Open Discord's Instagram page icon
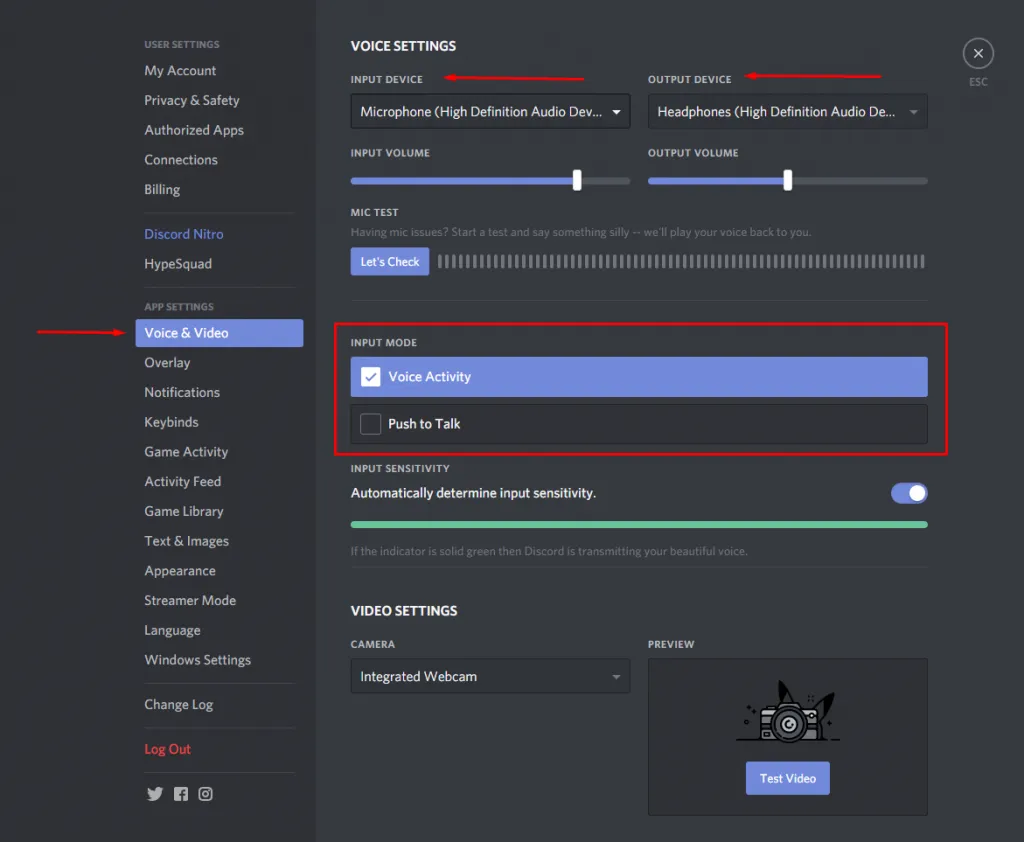1024x842 pixels. click(x=206, y=794)
